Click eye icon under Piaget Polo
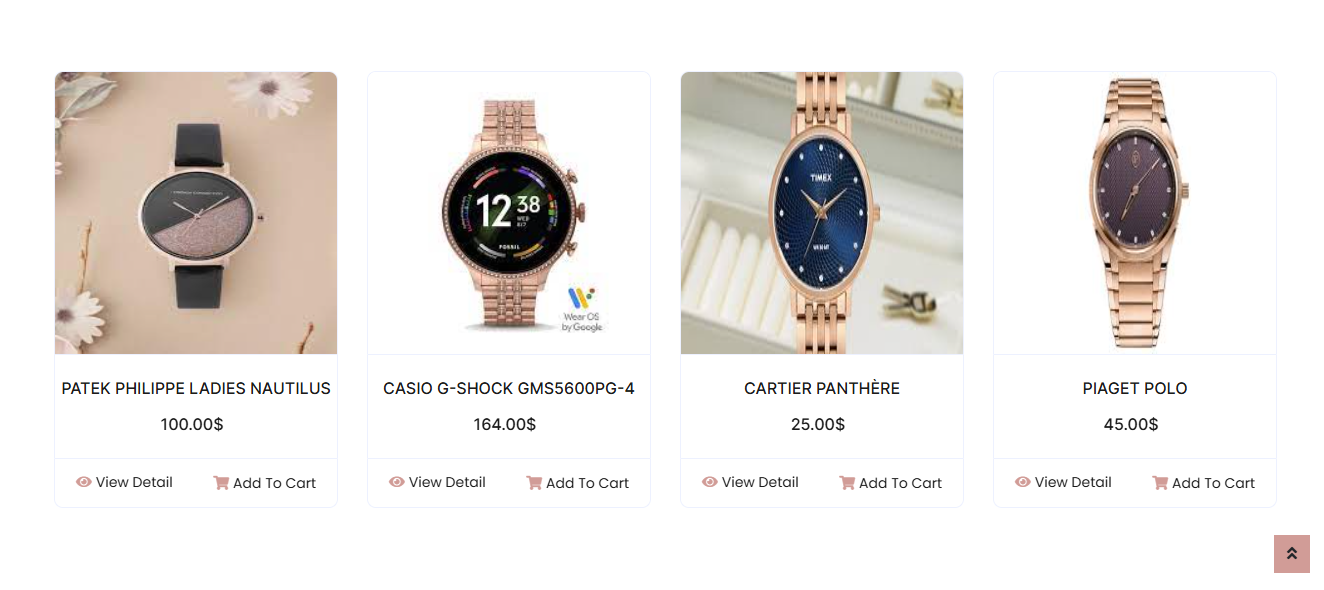1324x590 pixels. tap(1023, 482)
